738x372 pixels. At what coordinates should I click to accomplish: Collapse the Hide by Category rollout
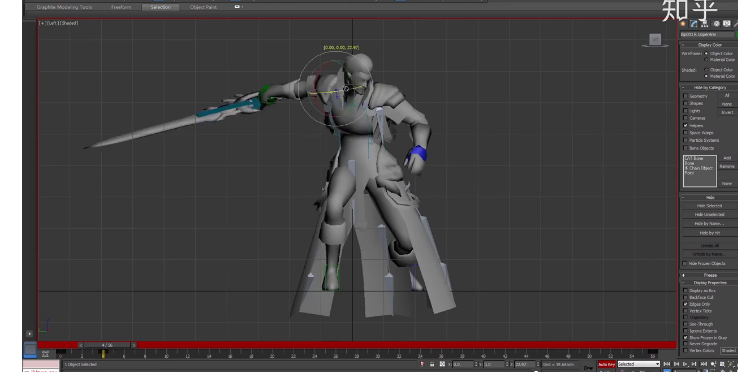(x=709, y=87)
